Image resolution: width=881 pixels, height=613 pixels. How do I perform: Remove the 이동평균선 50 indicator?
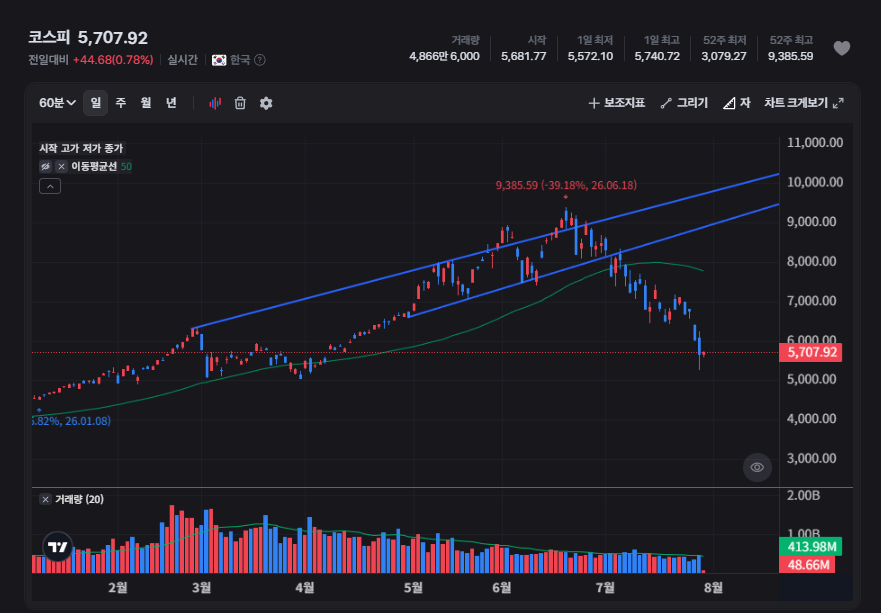pos(61,166)
